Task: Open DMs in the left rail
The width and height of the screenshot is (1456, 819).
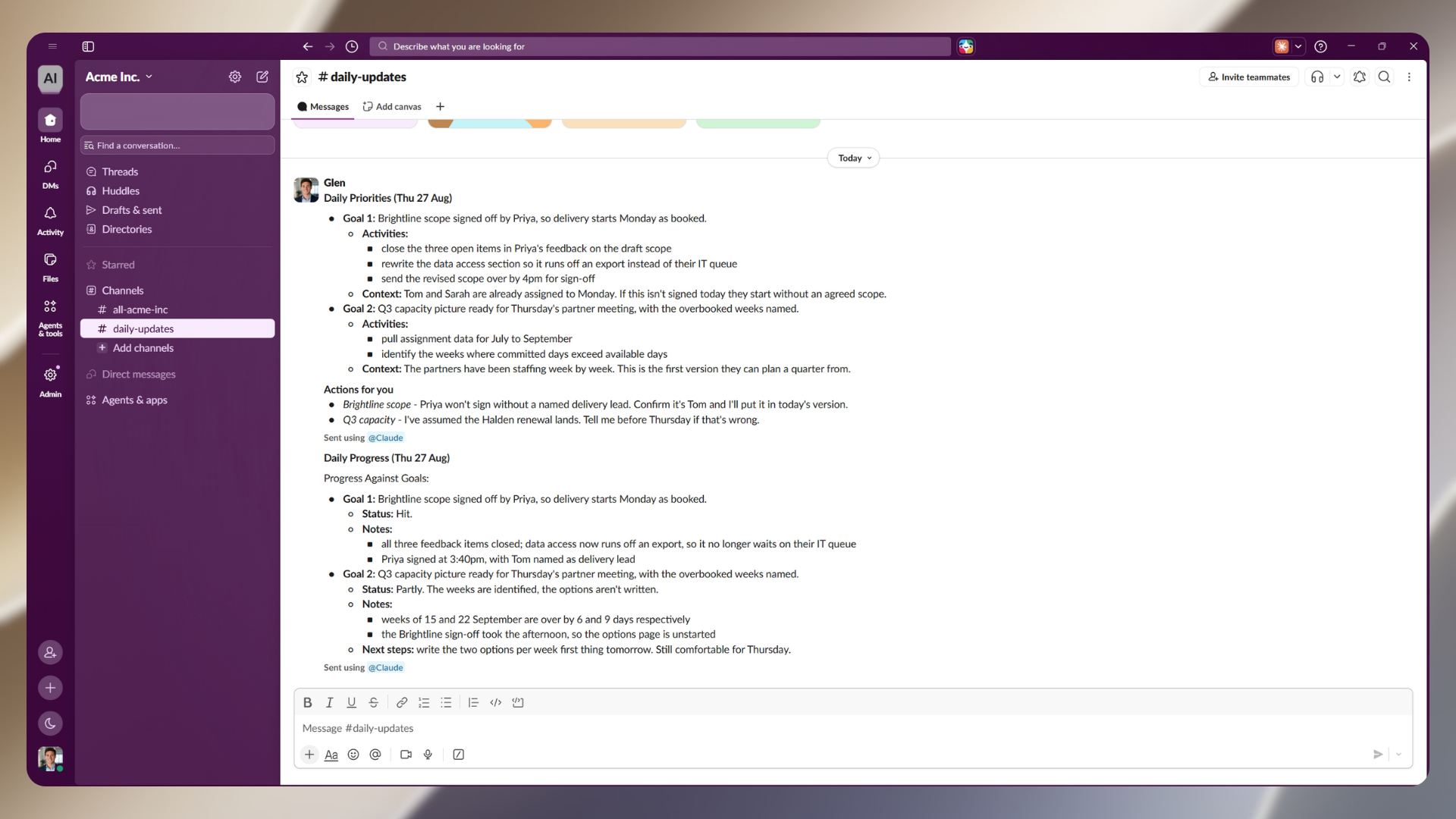Action: (50, 174)
